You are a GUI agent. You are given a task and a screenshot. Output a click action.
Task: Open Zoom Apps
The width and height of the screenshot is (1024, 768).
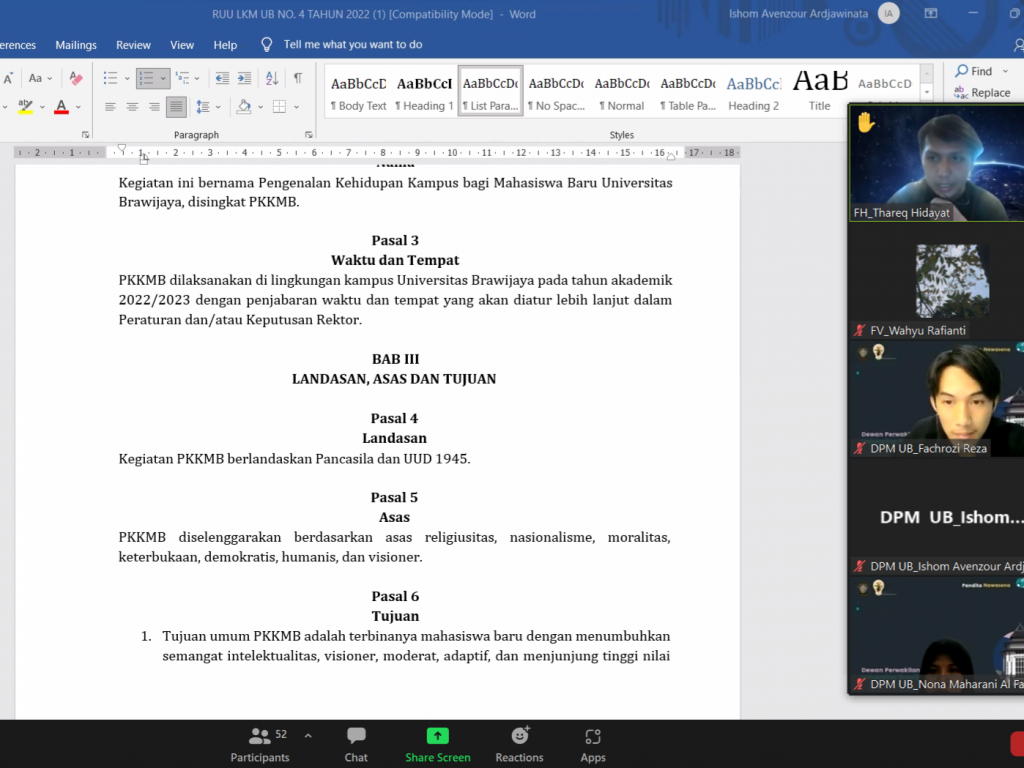tap(593, 744)
